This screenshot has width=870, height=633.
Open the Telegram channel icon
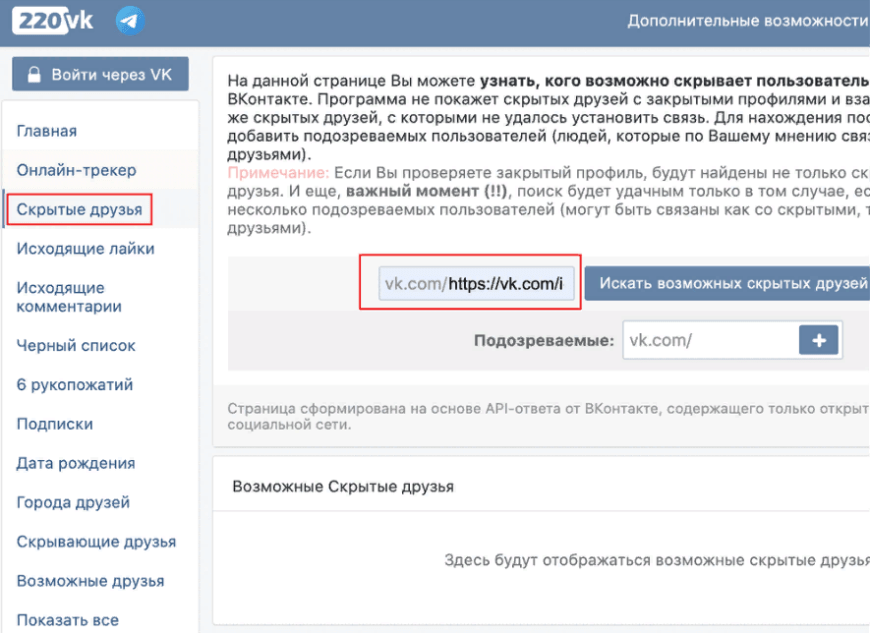click(x=130, y=21)
